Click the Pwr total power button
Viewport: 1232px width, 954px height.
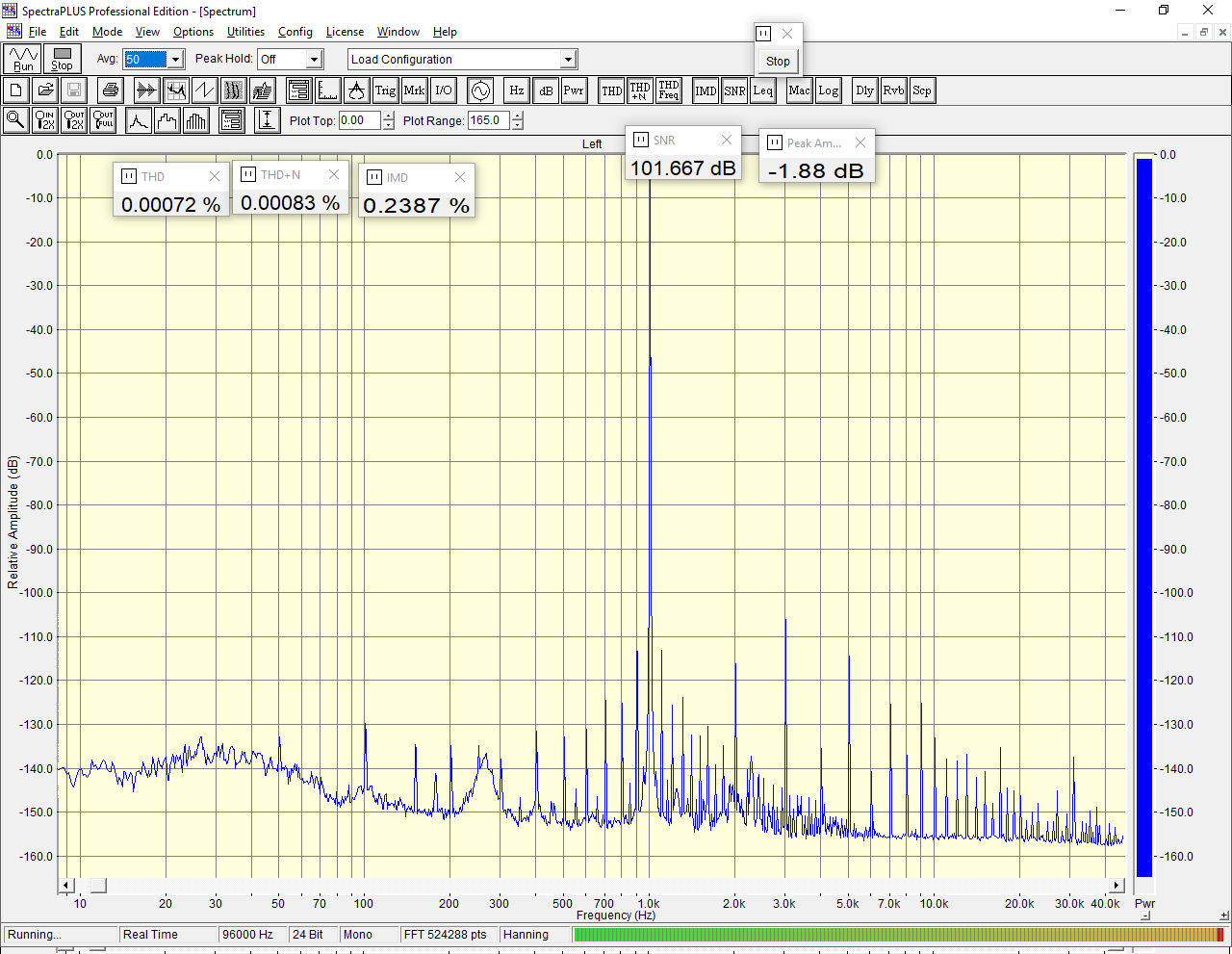pos(575,90)
